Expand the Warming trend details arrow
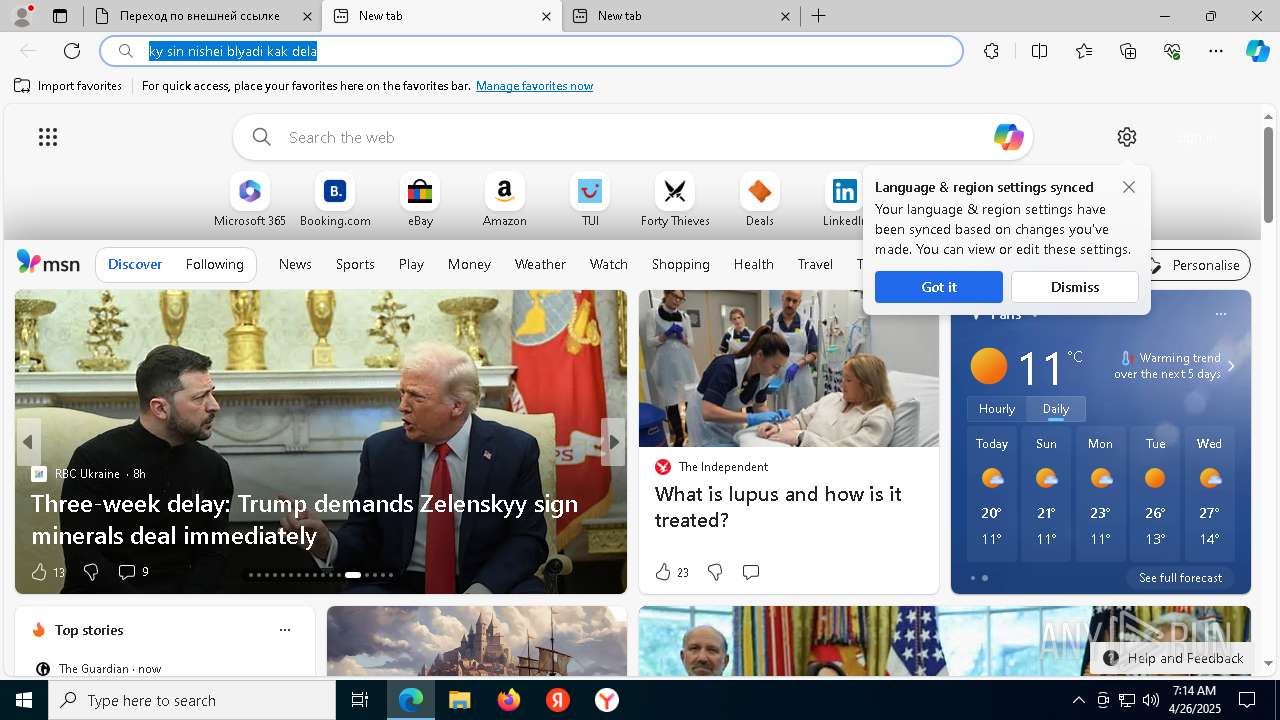Screen dimensions: 1280x720 pyautogui.click(x=1231, y=366)
